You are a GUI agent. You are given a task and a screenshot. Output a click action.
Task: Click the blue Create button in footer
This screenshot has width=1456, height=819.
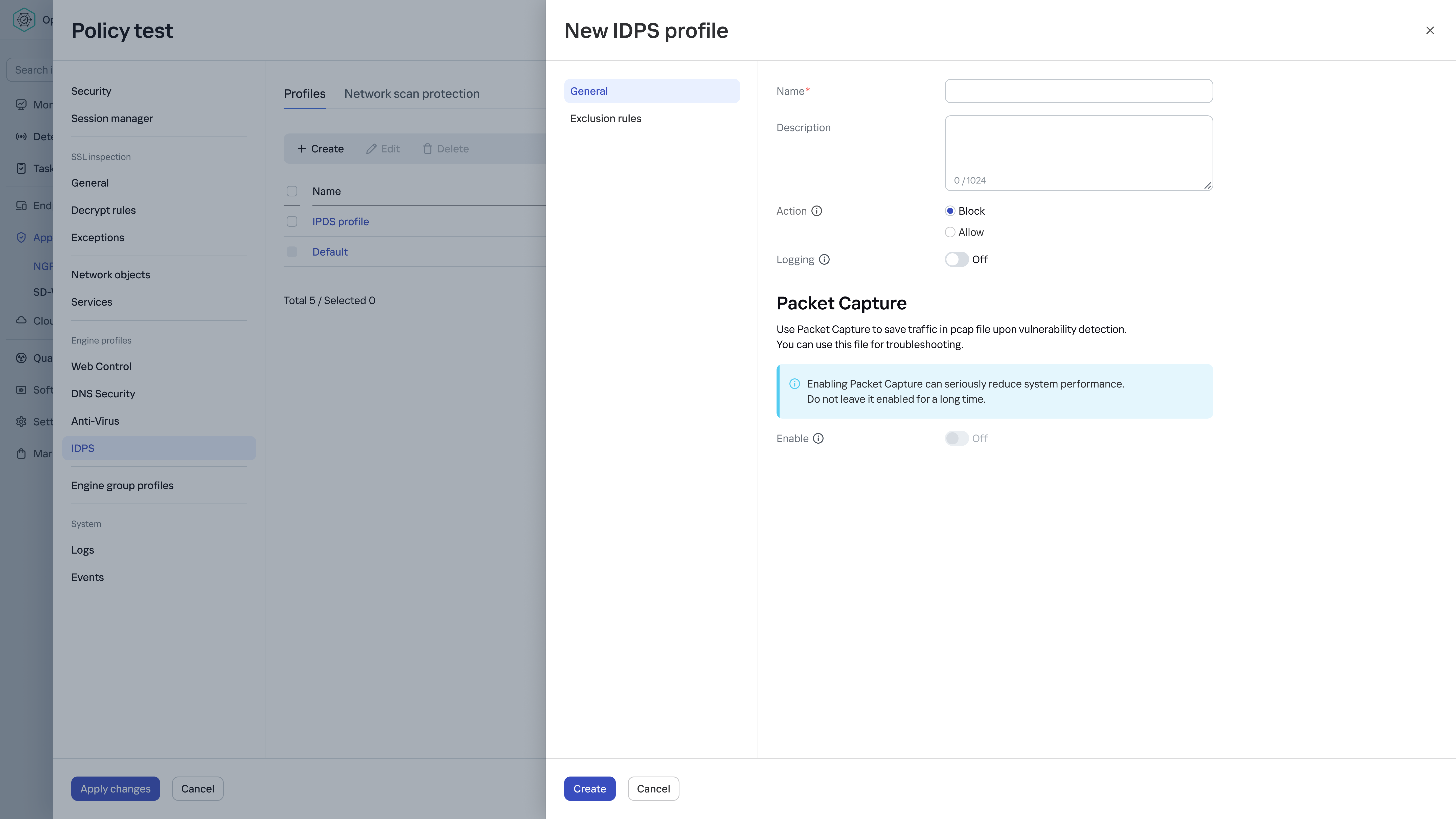(x=589, y=788)
